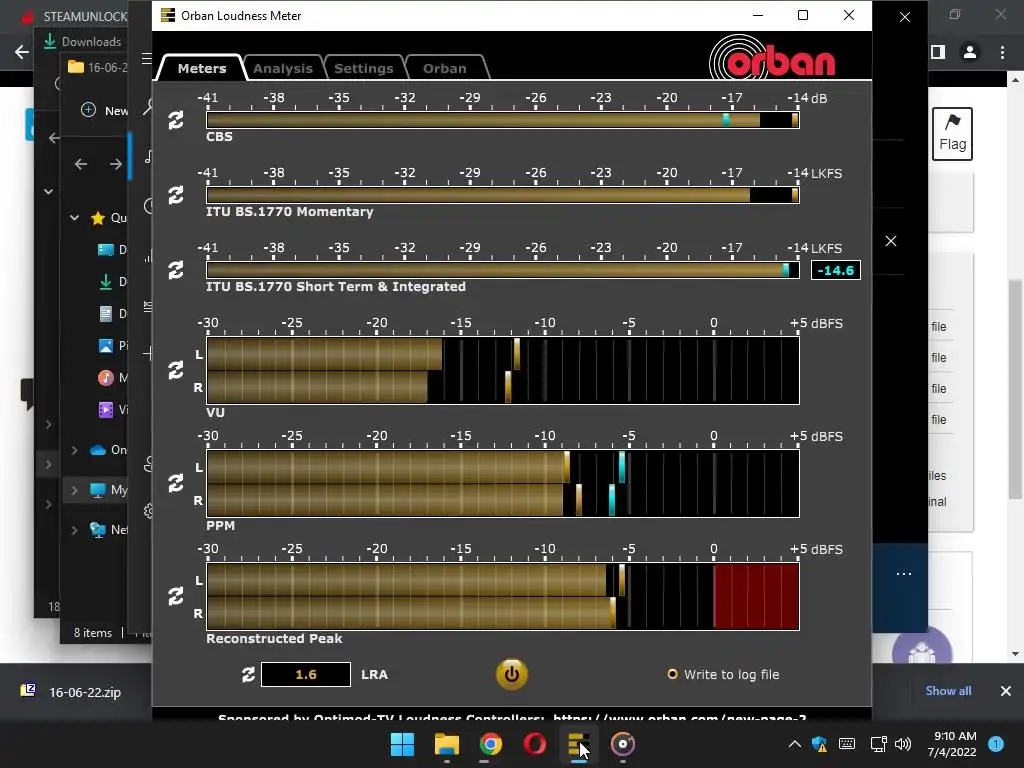Toggle the yellow power button
1024x768 pixels.
(511, 675)
